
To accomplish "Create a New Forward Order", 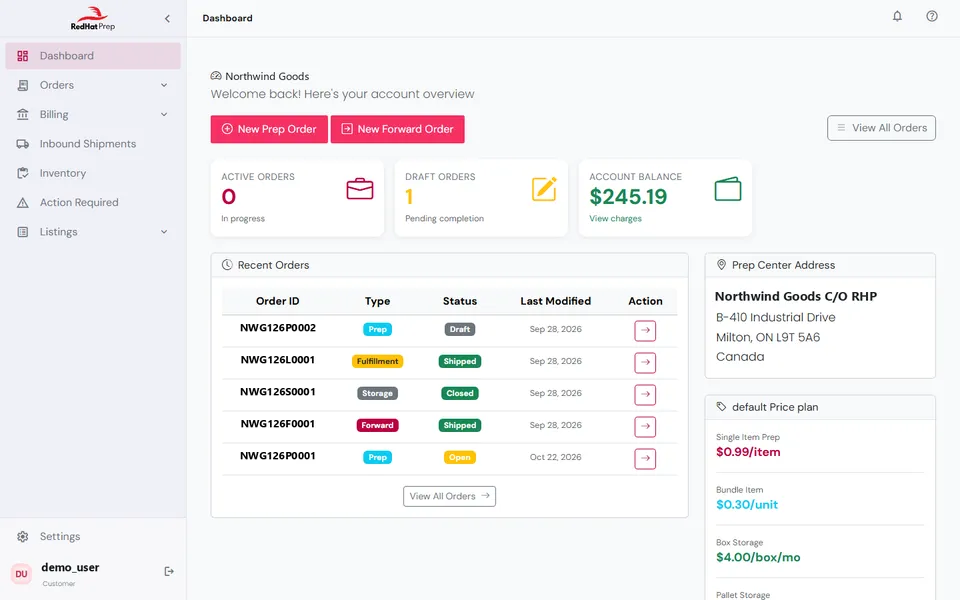I will (397, 129).
